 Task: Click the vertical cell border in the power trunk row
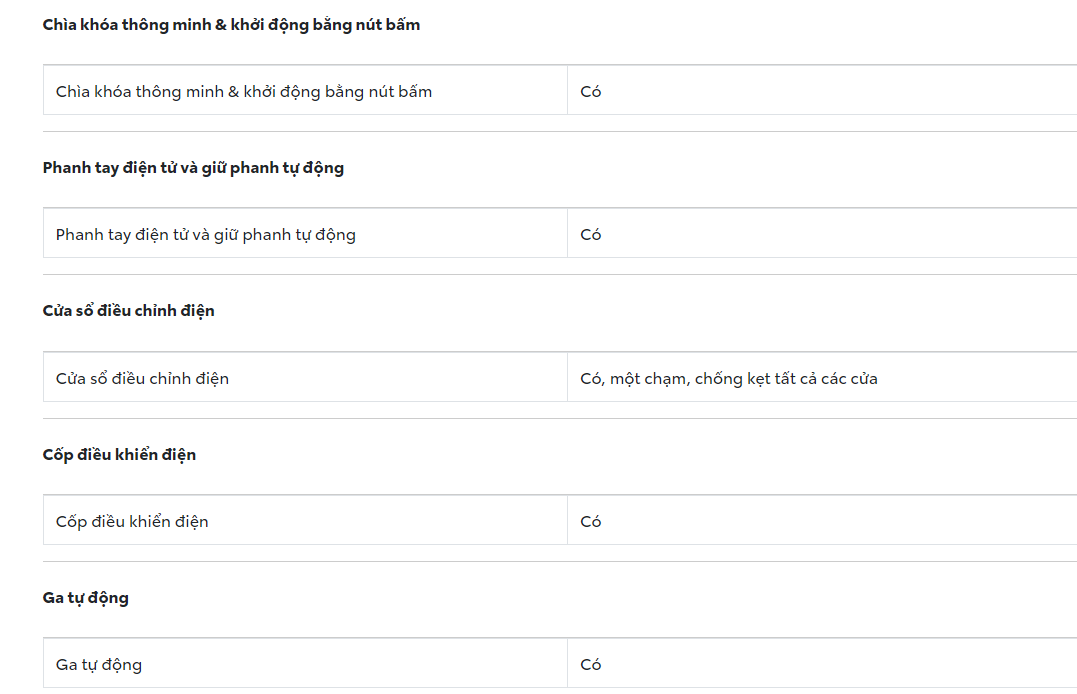(x=567, y=520)
